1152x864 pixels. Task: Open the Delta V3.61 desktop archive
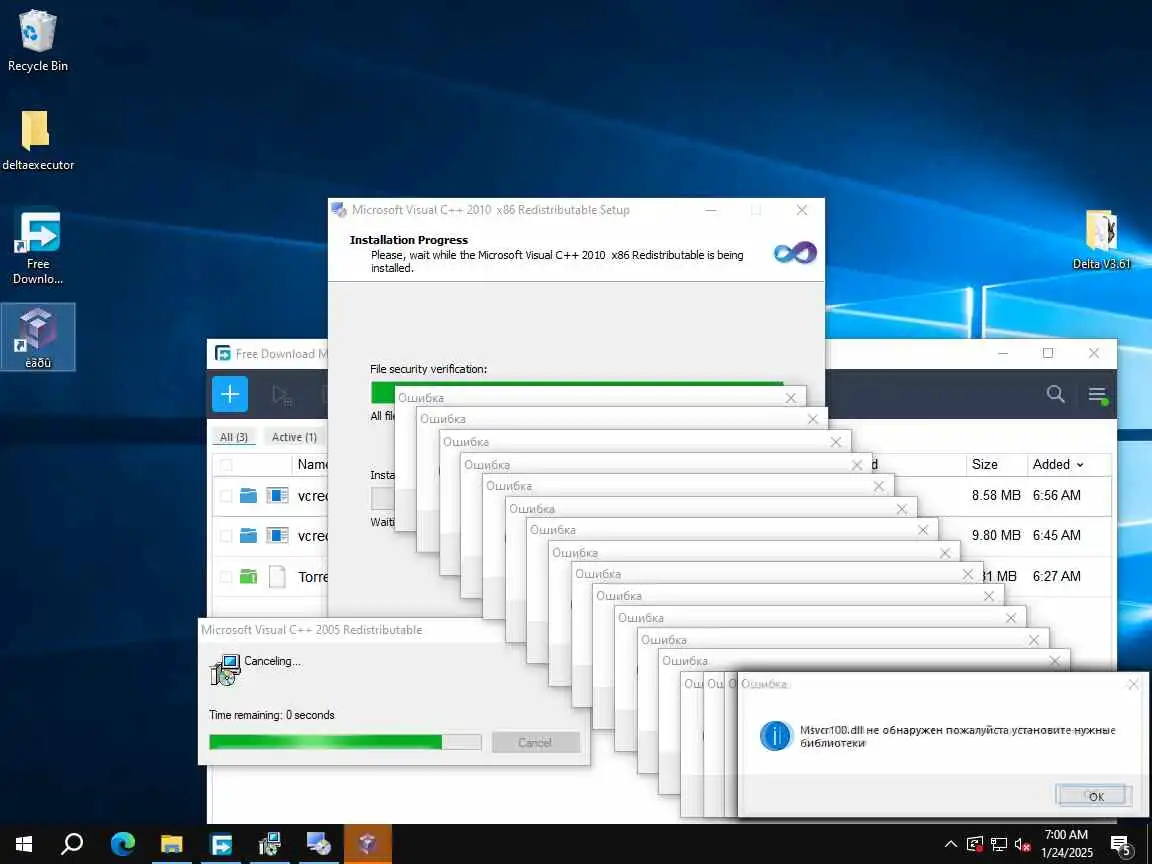(x=1101, y=240)
